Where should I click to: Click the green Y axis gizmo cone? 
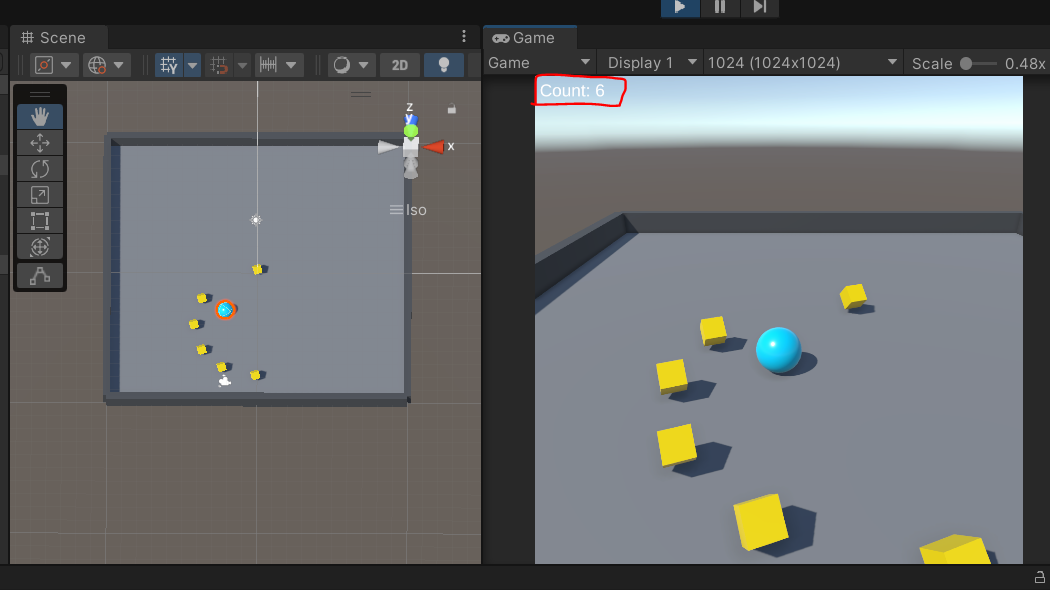click(410, 131)
